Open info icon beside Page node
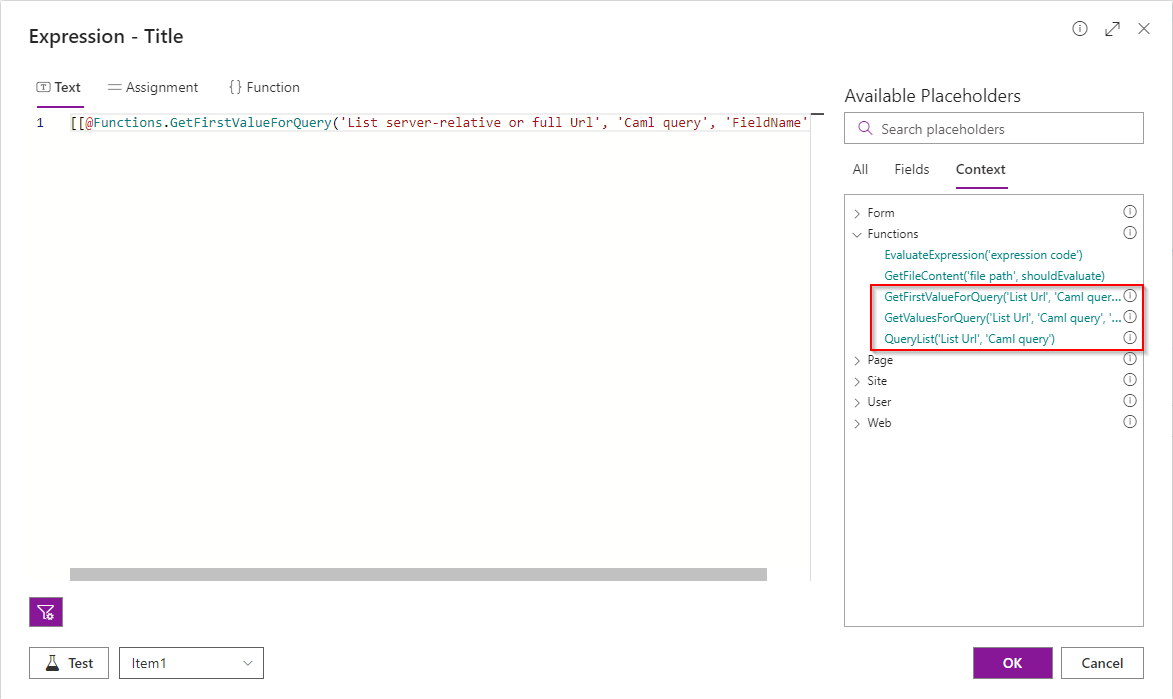This screenshot has height=699, width=1173. coord(1130,359)
